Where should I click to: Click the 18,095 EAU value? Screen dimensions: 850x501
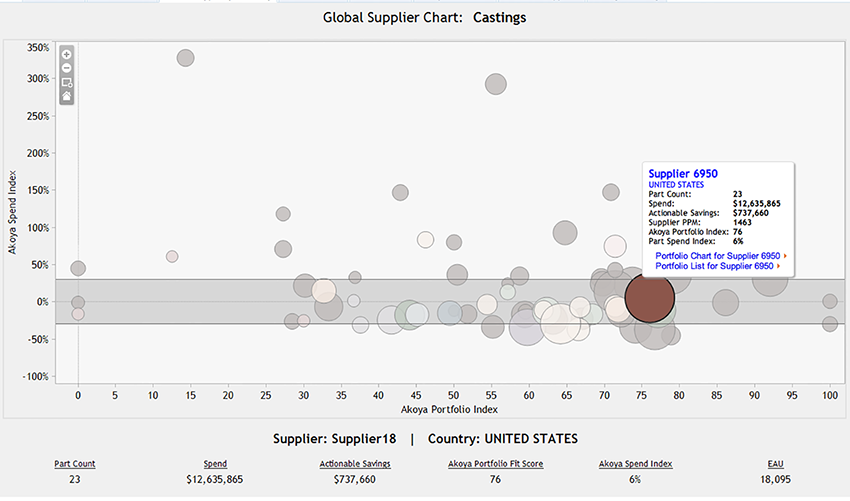coord(775,479)
